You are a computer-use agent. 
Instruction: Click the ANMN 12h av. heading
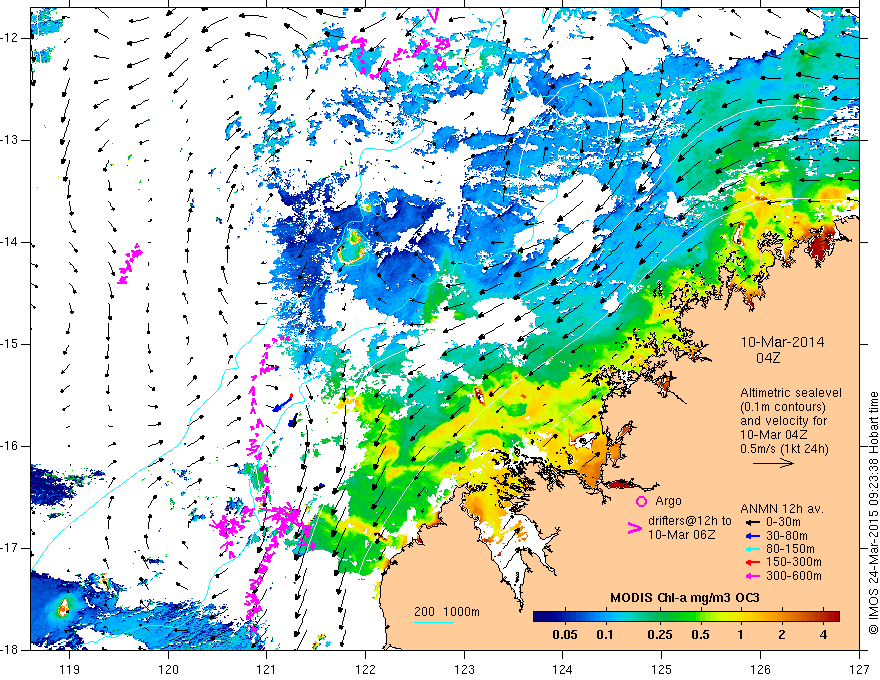[x=782, y=509]
